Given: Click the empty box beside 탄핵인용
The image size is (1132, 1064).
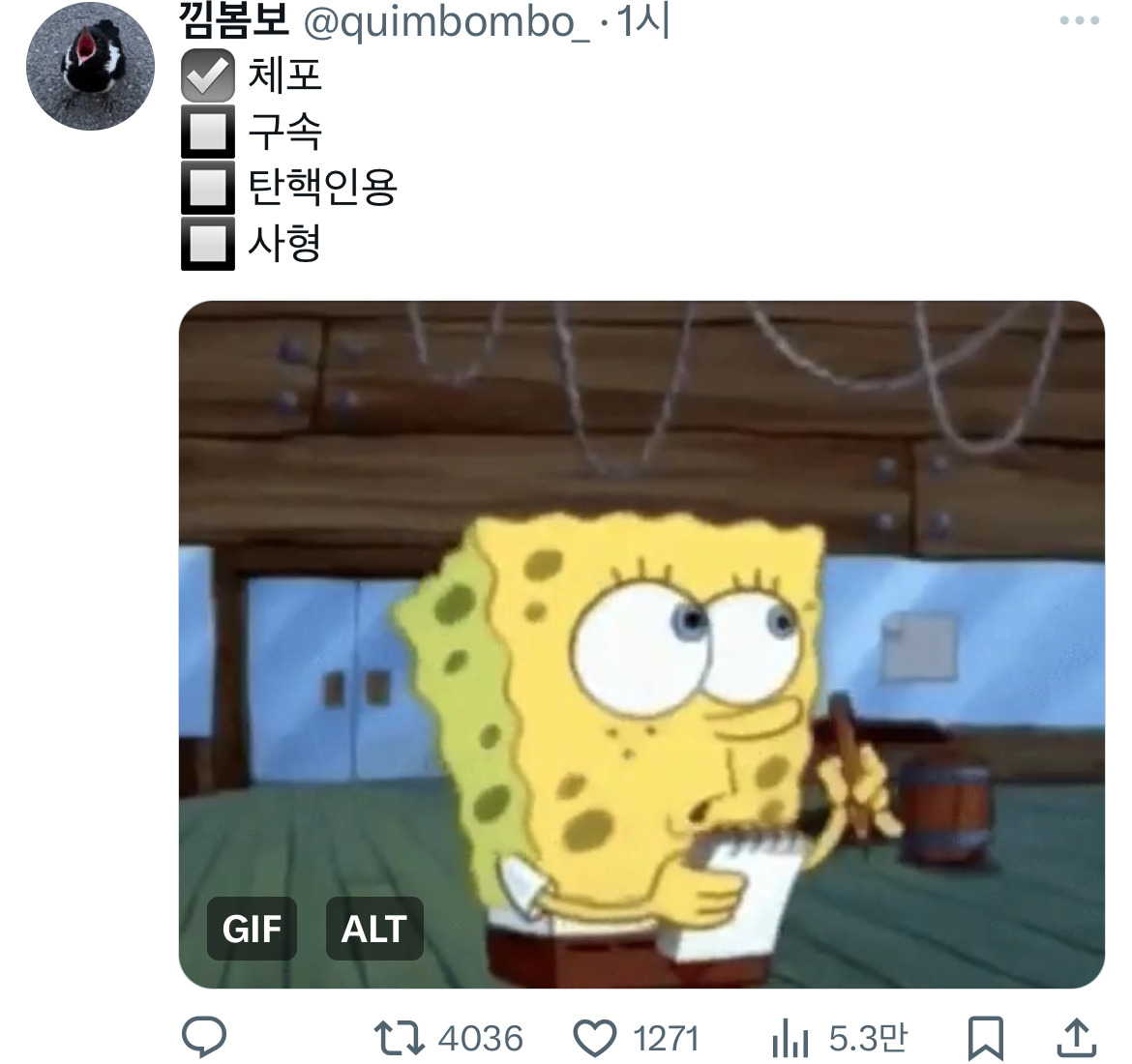Looking at the screenshot, I should point(208,188).
